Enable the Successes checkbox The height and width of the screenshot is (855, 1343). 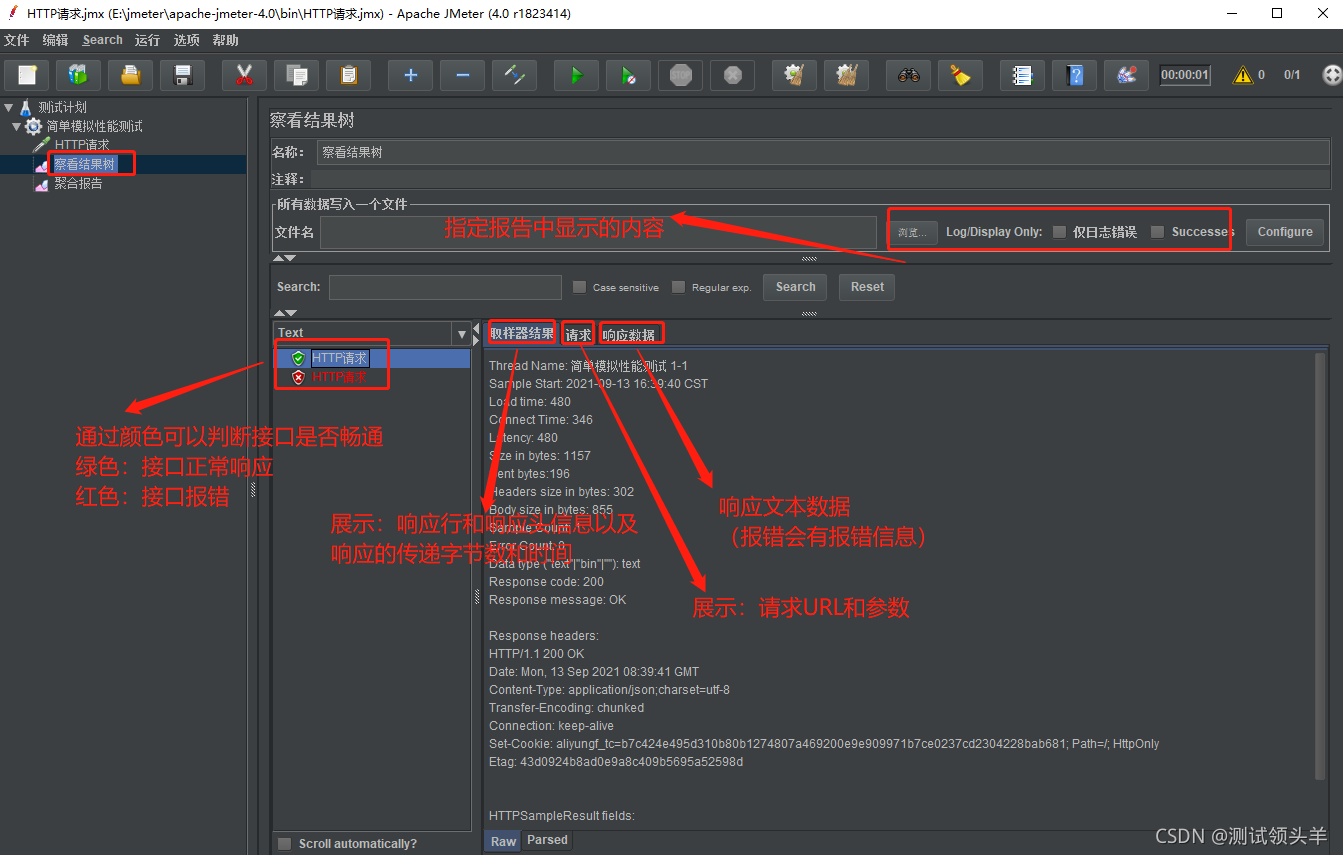[x=1157, y=232]
